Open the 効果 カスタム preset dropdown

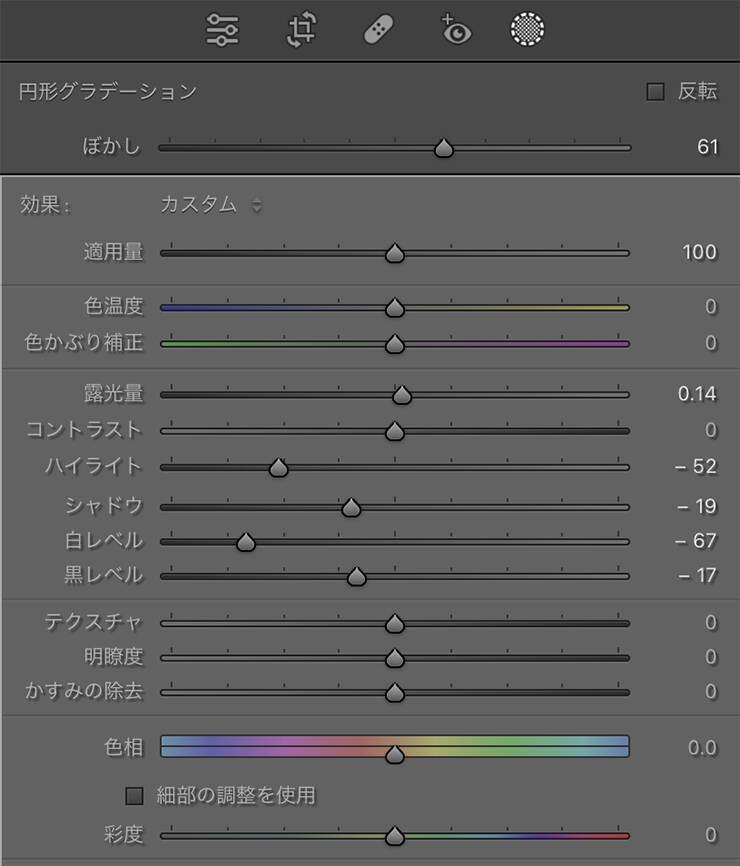[211, 205]
